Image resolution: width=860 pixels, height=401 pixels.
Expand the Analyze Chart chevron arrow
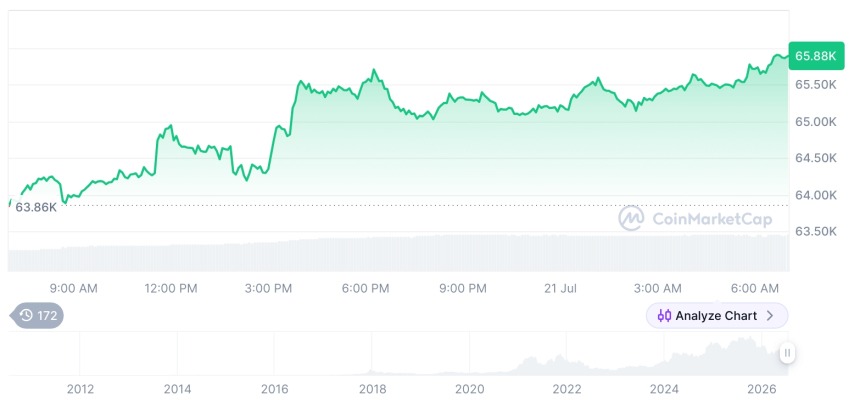pos(770,316)
